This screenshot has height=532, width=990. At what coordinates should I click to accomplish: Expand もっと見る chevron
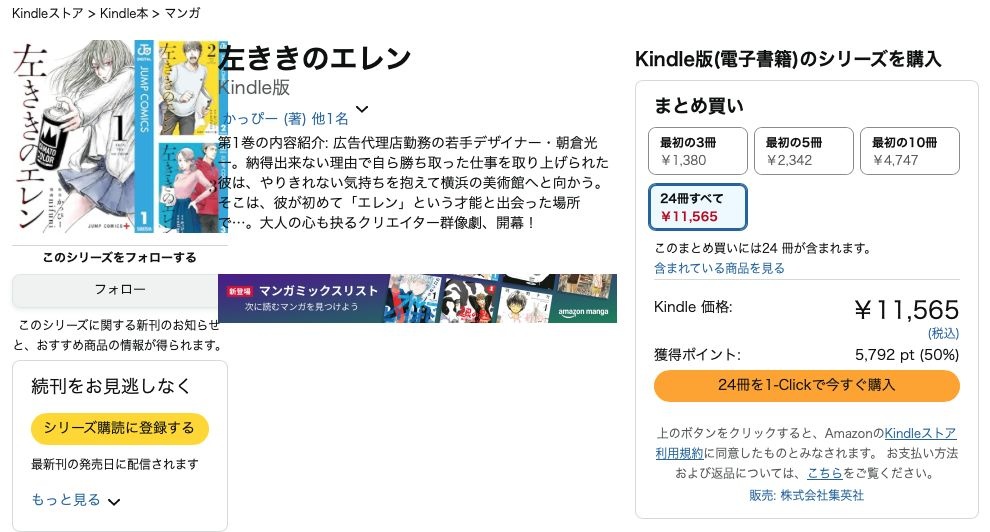(x=114, y=501)
